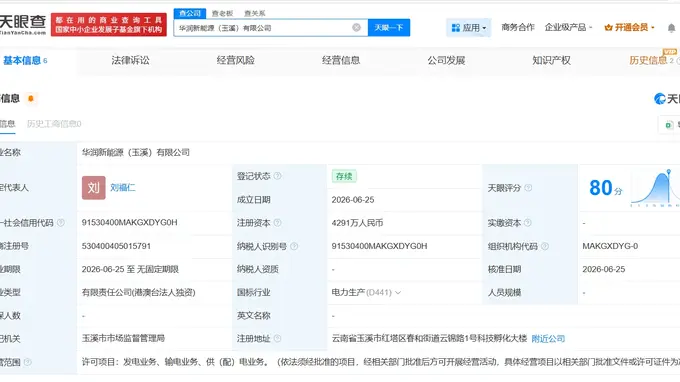Open the 应用 dropdown
680x382 pixels.
[469, 28]
